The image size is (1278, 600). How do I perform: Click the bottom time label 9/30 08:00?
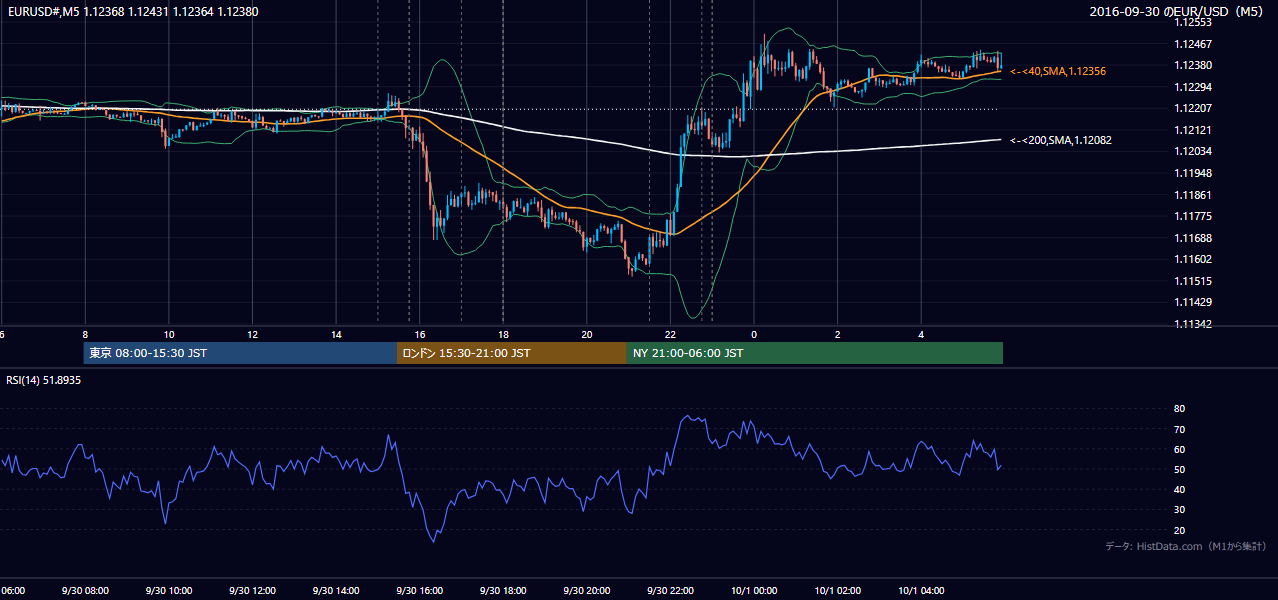85,591
